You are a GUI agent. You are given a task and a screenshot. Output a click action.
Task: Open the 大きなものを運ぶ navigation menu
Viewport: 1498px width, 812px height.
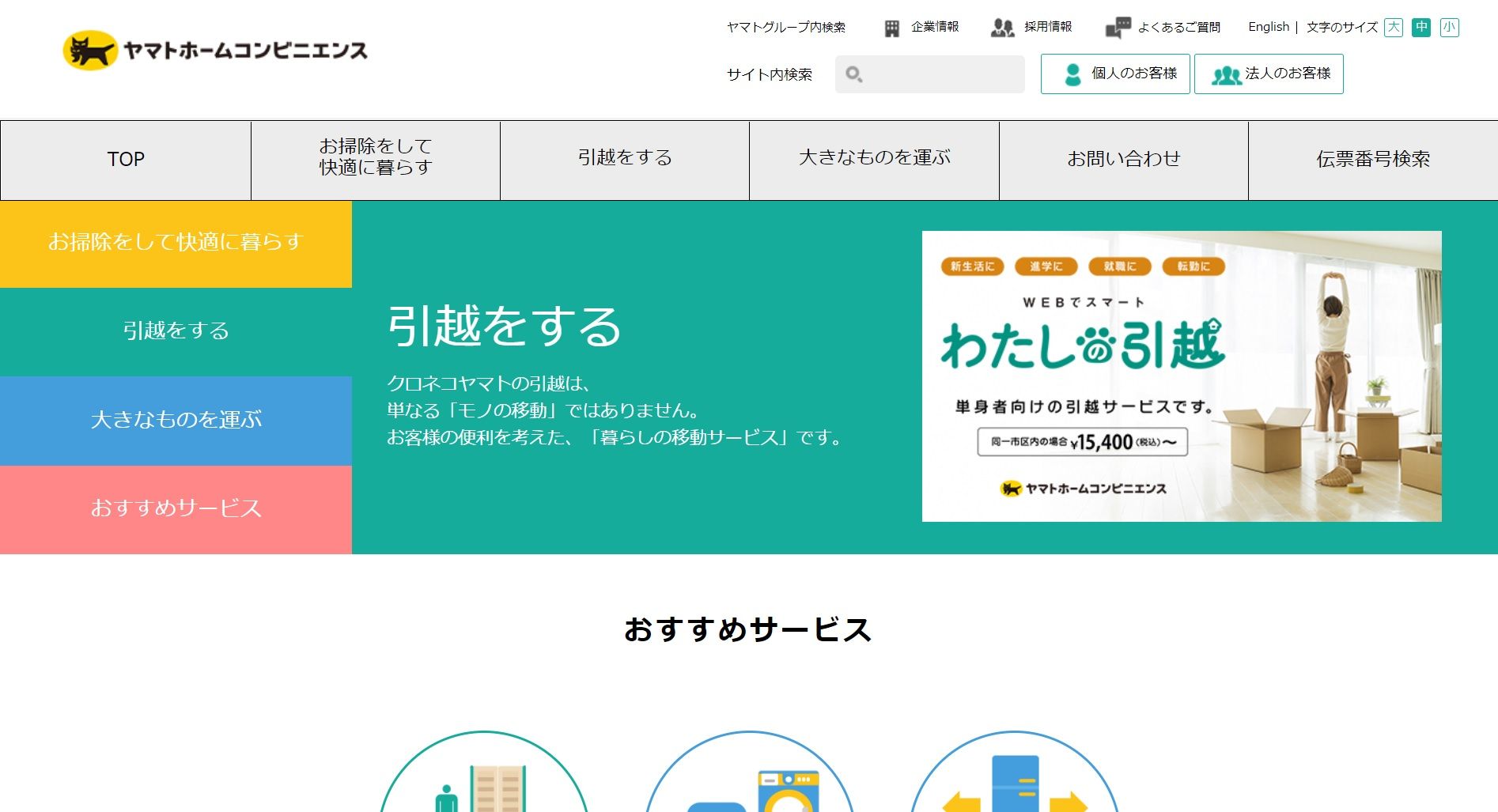pos(874,159)
